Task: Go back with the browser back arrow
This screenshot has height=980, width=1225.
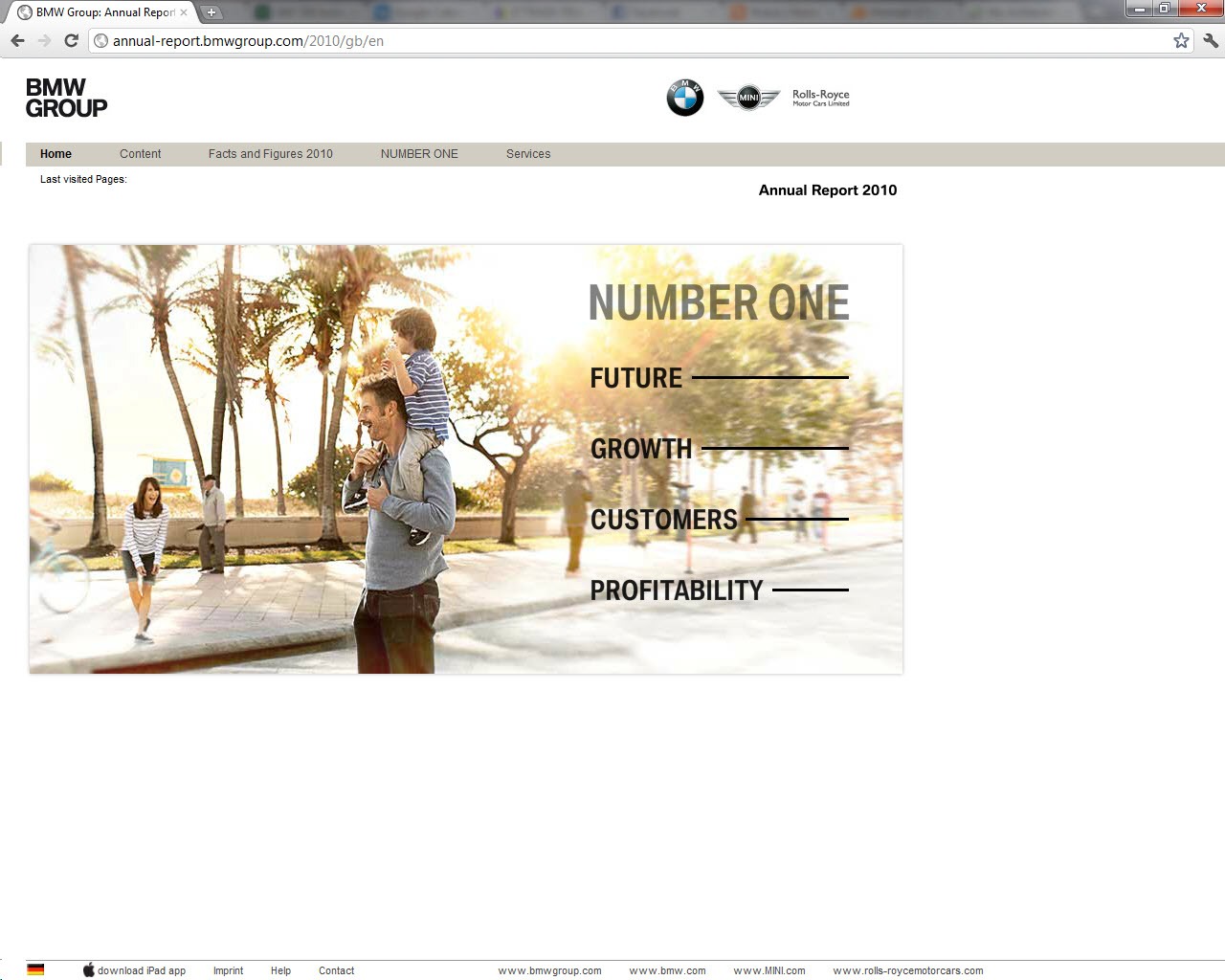Action: pyautogui.click(x=17, y=40)
